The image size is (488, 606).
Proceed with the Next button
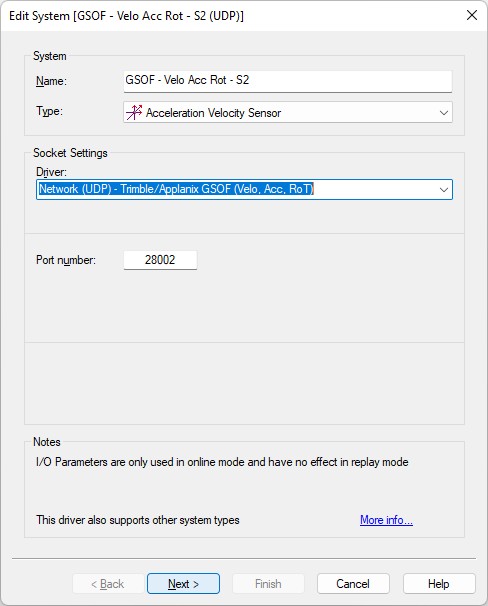[x=183, y=584]
